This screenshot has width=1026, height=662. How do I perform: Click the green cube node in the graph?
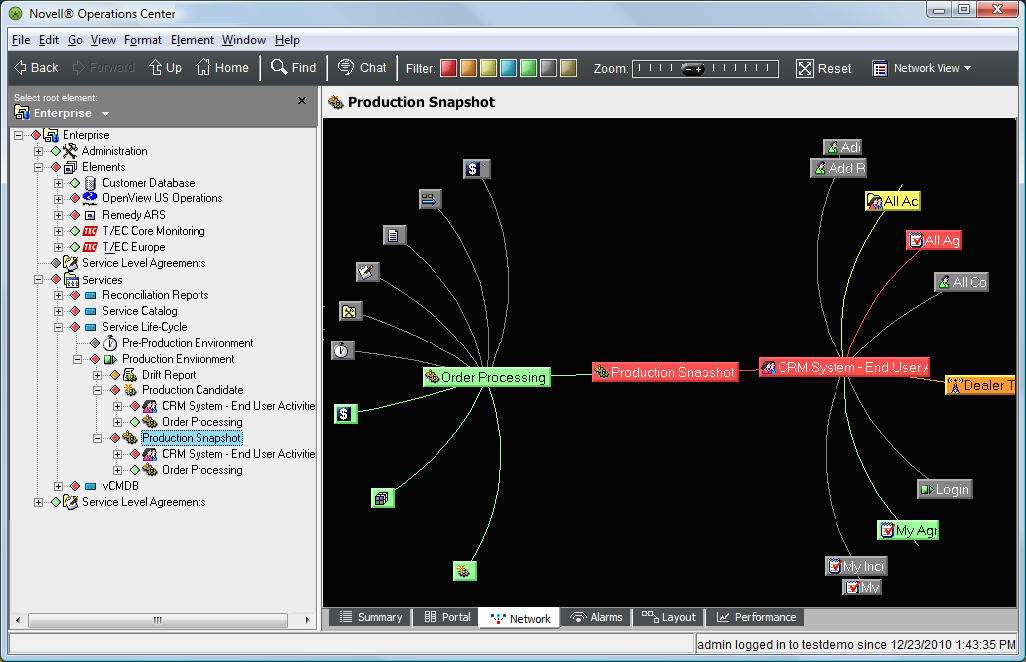click(x=383, y=498)
